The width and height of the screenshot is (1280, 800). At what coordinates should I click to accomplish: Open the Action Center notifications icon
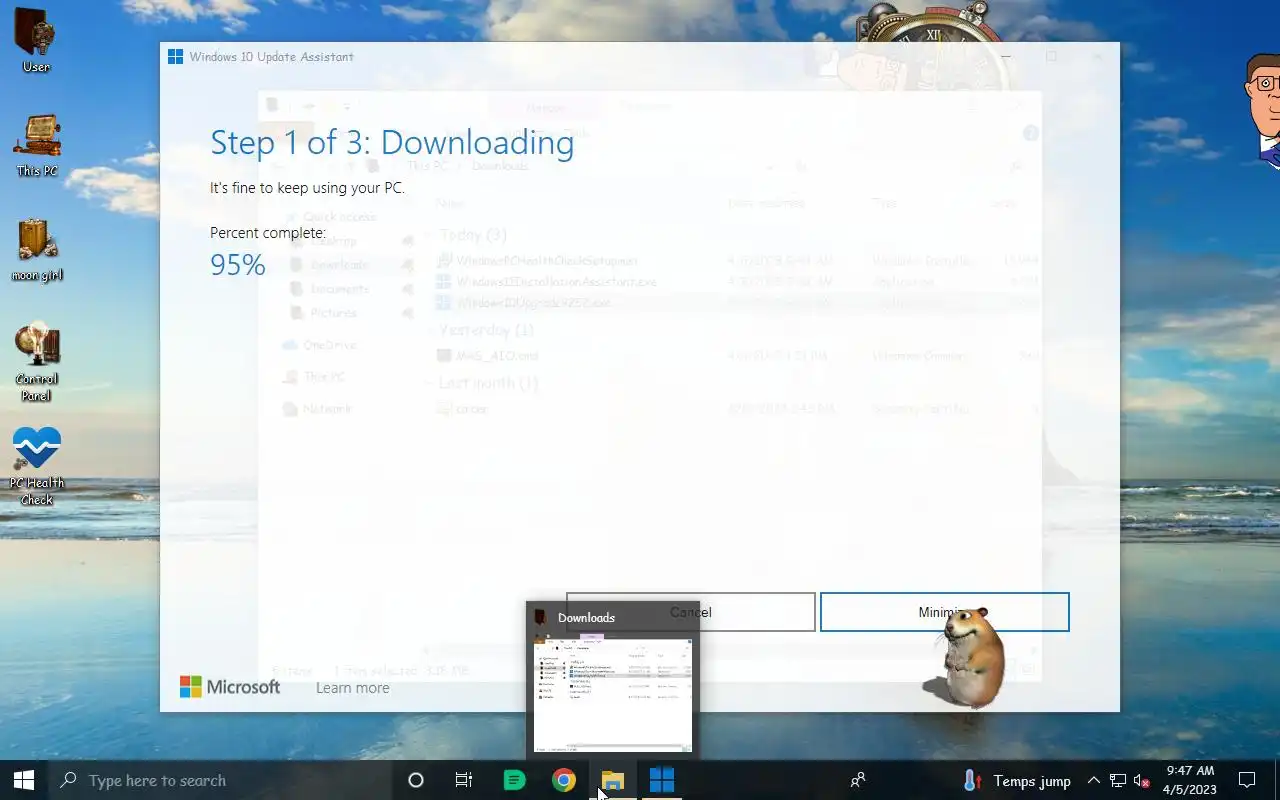[1247, 780]
